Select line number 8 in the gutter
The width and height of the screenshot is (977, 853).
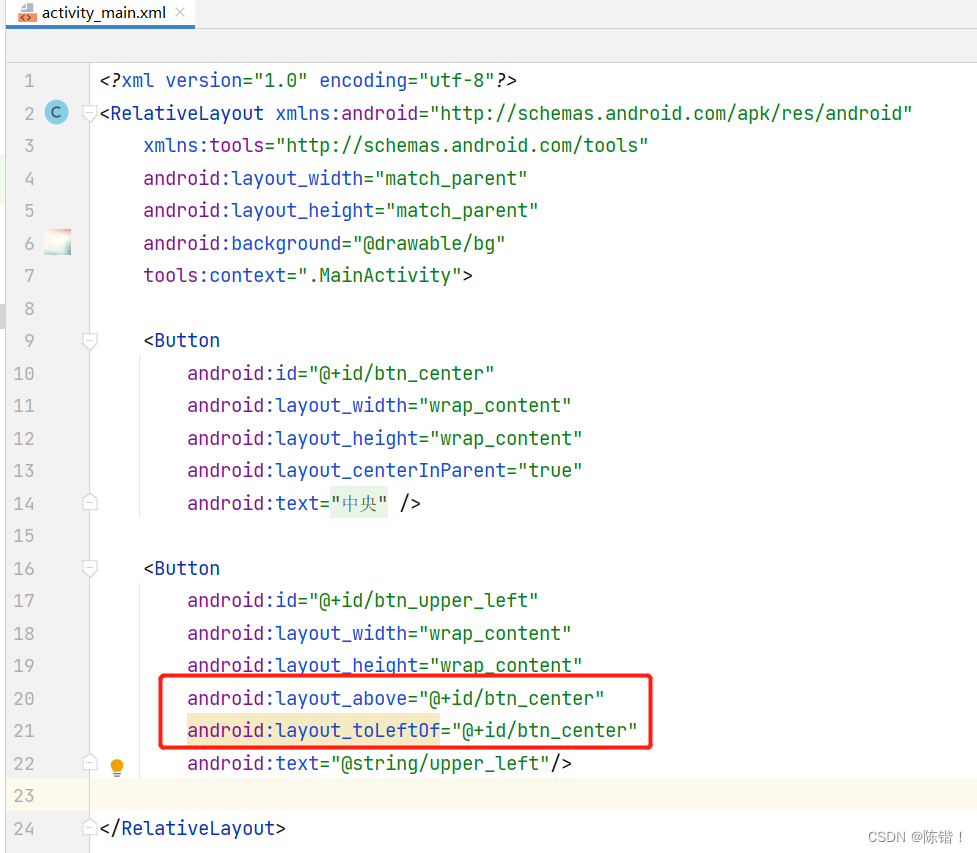[x=29, y=308]
